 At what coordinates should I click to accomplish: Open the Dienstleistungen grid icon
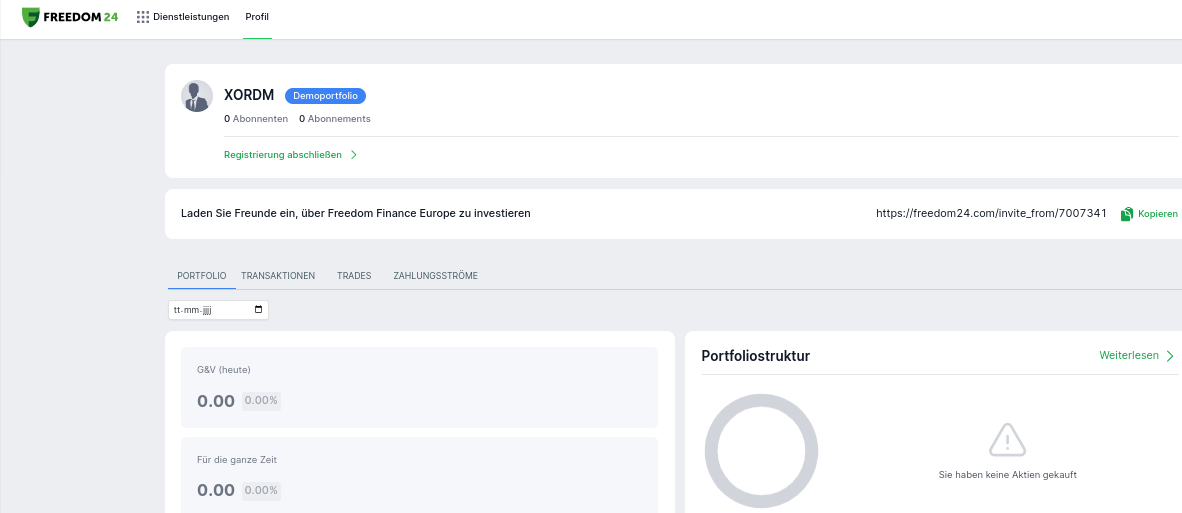143,17
